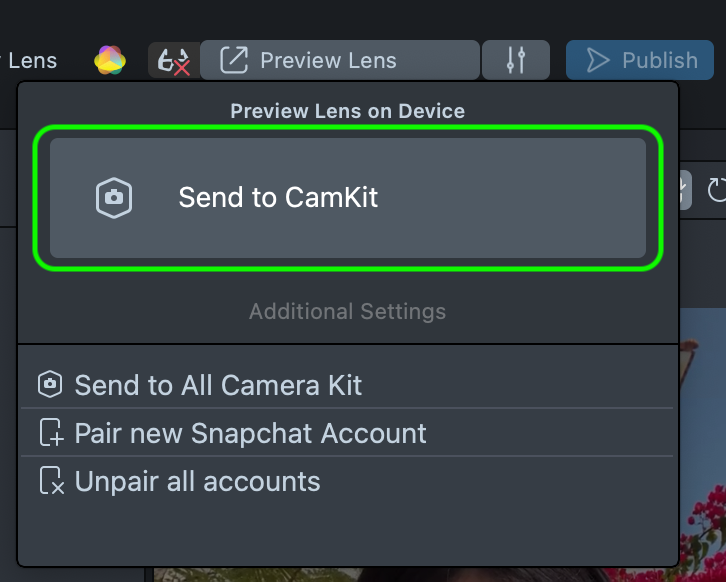
Task: Click the Spectacles glasses disconnected icon
Action: tap(173, 61)
